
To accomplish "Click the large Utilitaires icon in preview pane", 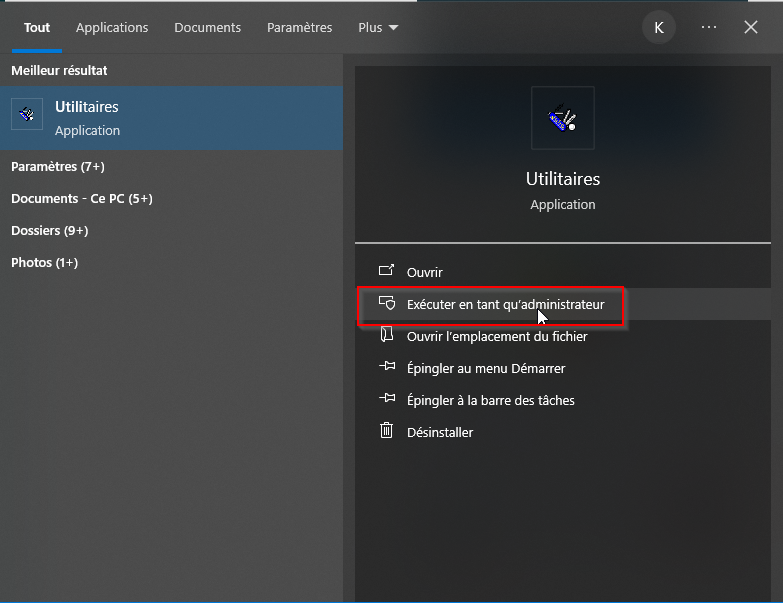I will (x=563, y=118).
